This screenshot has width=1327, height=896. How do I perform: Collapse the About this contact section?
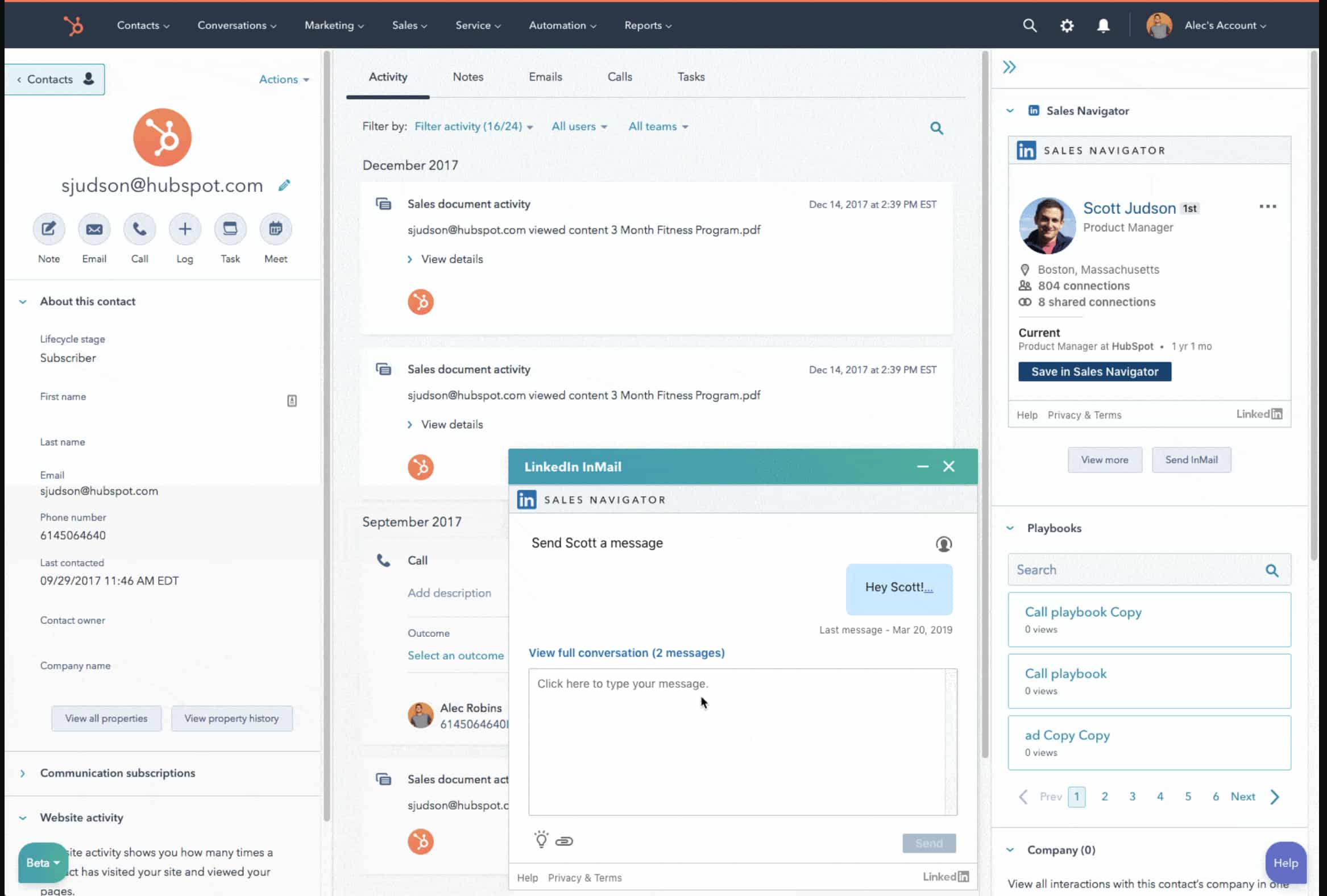tap(23, 301)
